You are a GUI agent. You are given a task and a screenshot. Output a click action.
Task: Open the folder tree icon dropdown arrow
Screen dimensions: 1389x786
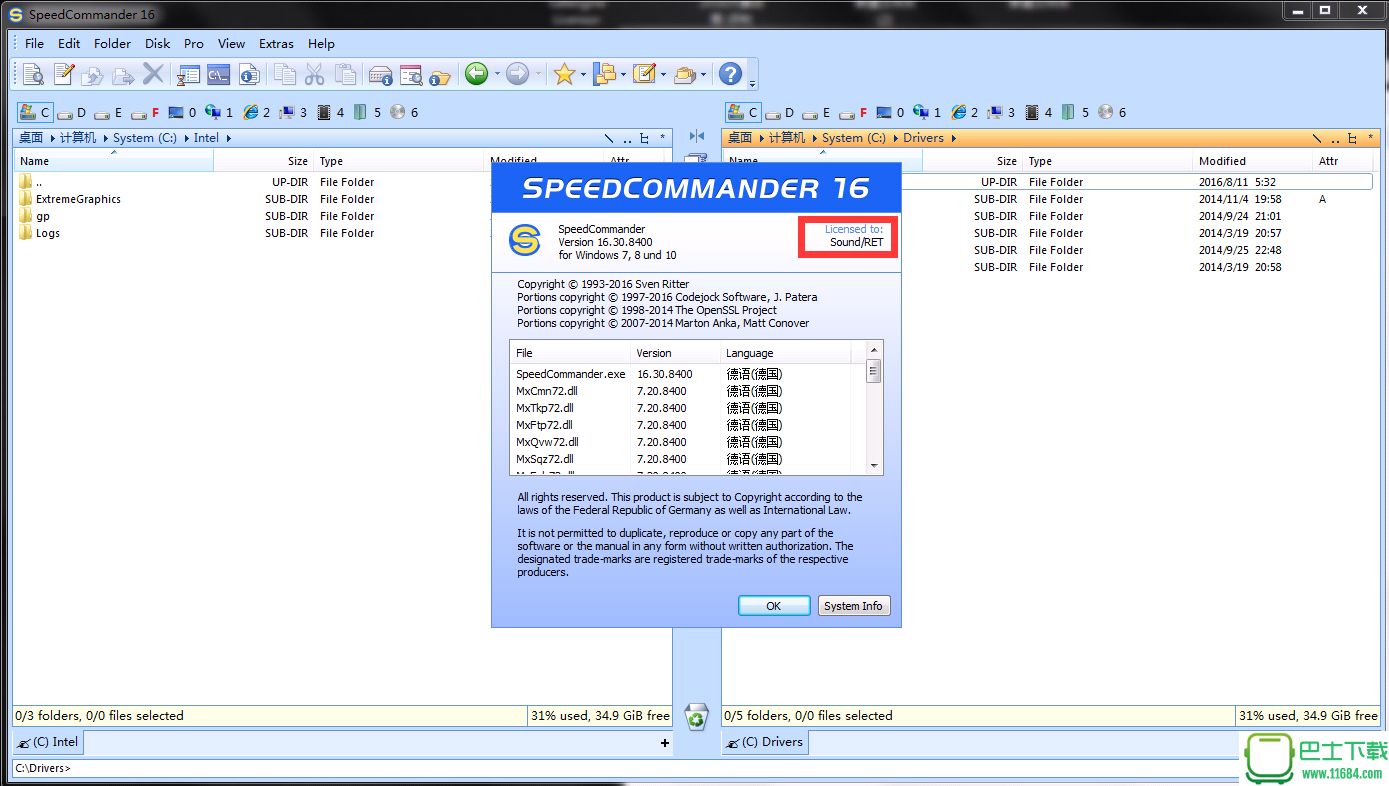click(623, 74)
